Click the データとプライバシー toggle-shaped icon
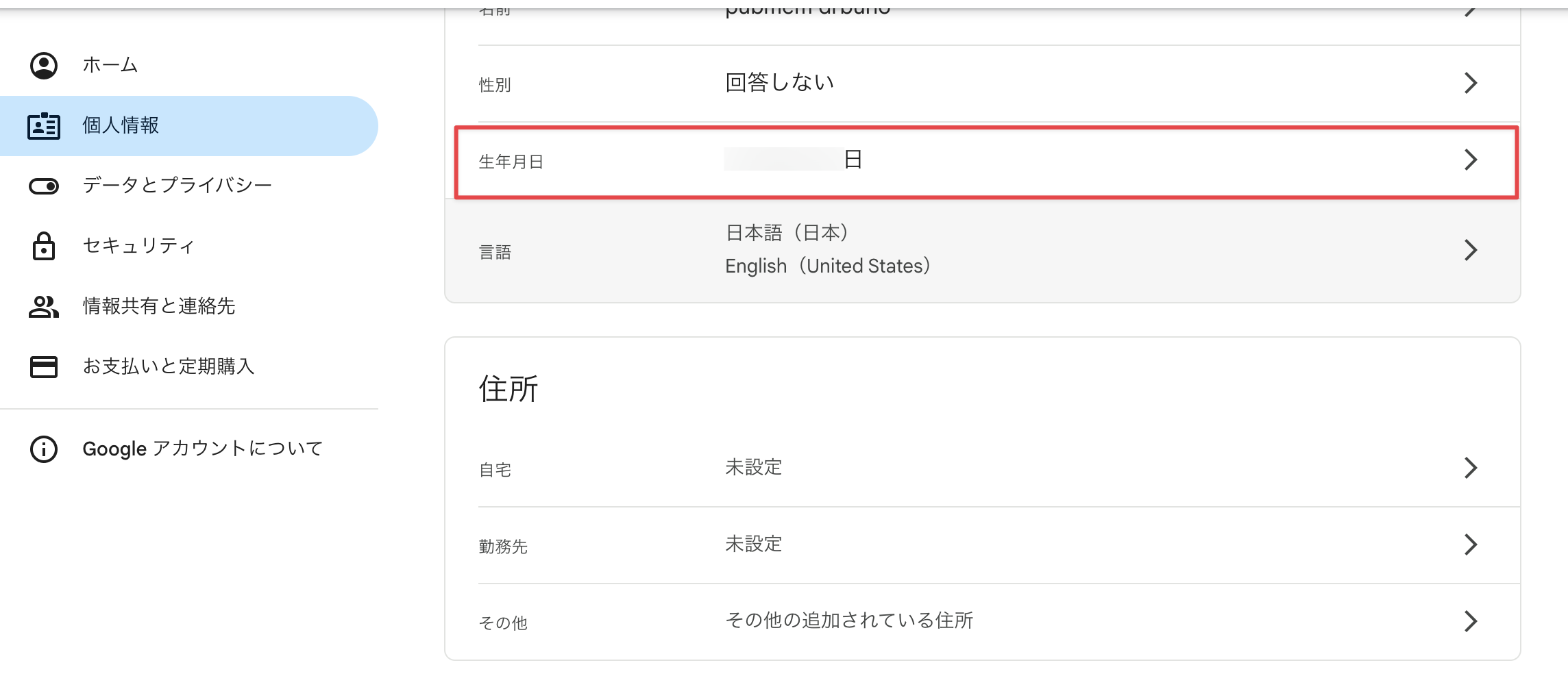This screenshot has width=1568, height=689. 44,186
